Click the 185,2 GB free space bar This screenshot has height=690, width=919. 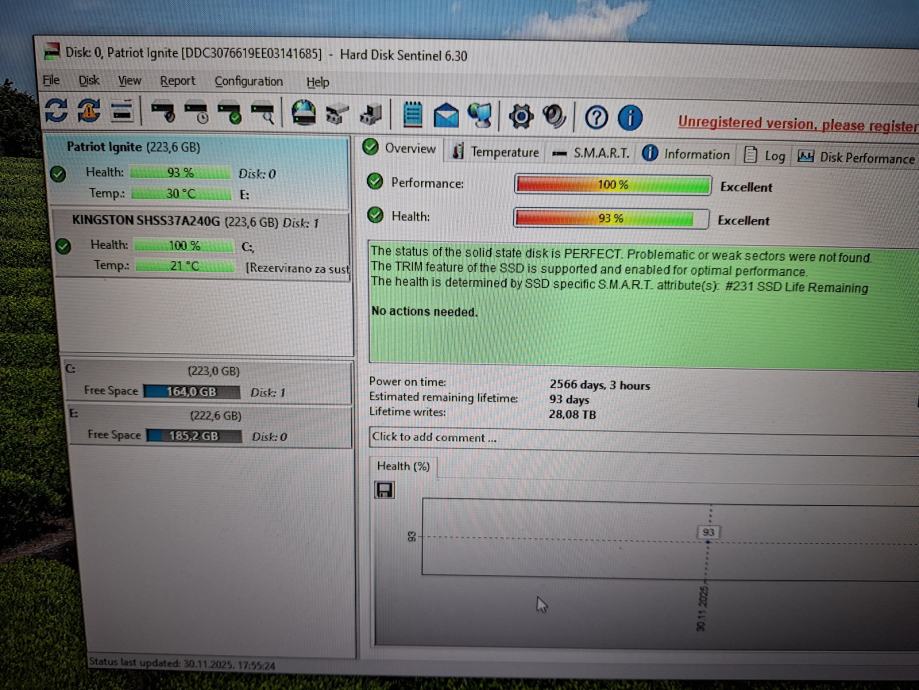point(194,436)
